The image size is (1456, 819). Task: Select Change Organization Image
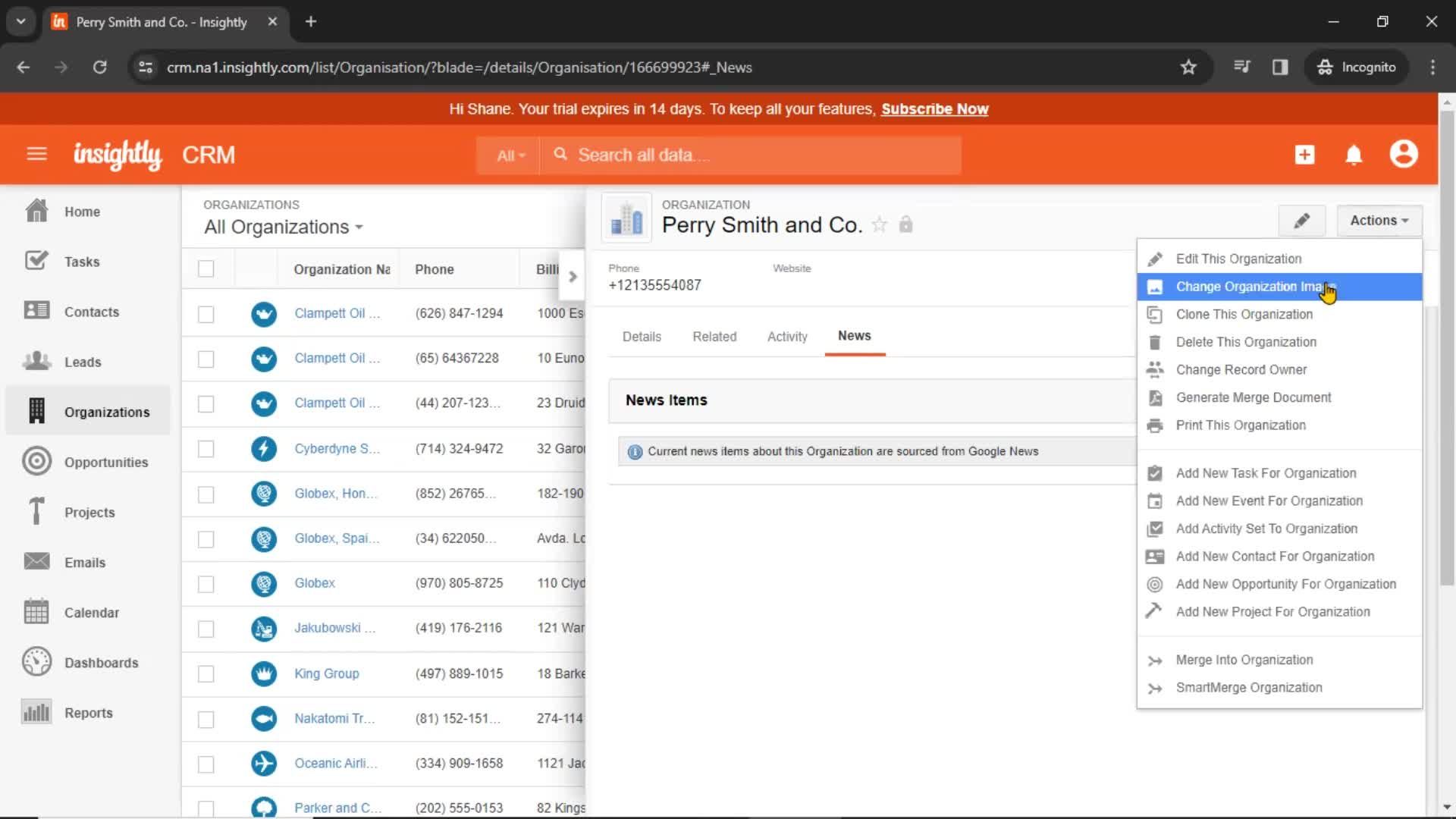(1279, 287)
